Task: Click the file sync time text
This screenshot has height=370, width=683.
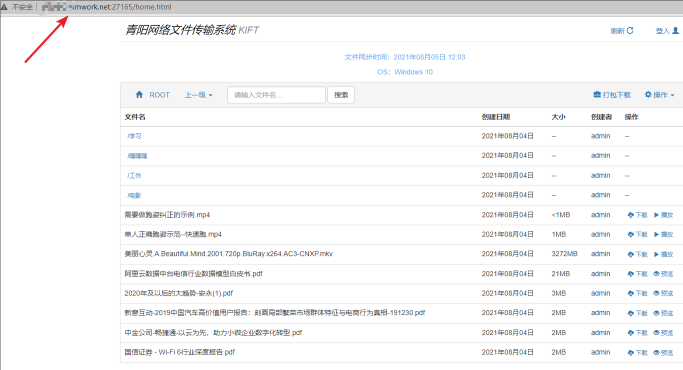Action: 405,57
